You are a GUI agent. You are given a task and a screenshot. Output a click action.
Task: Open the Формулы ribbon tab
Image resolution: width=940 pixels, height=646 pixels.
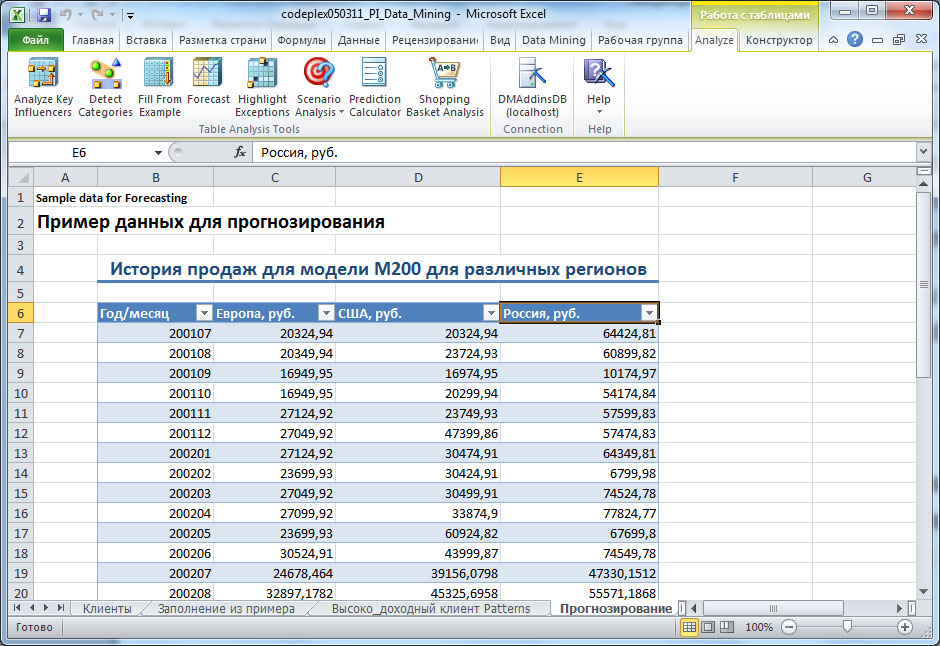click(x=301, y=40)
